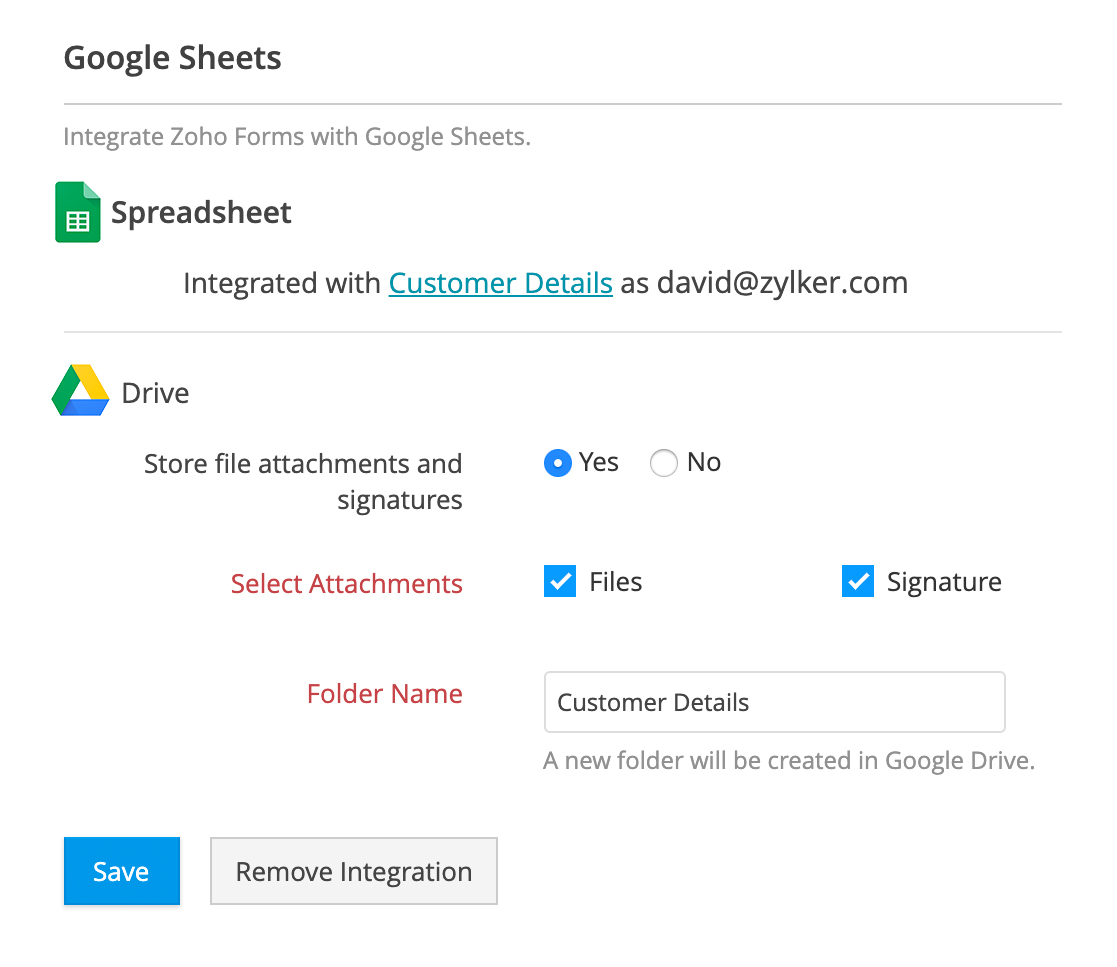Click the Spreadsheet section title
The image size is (1117, 967).
coord(201,212)
